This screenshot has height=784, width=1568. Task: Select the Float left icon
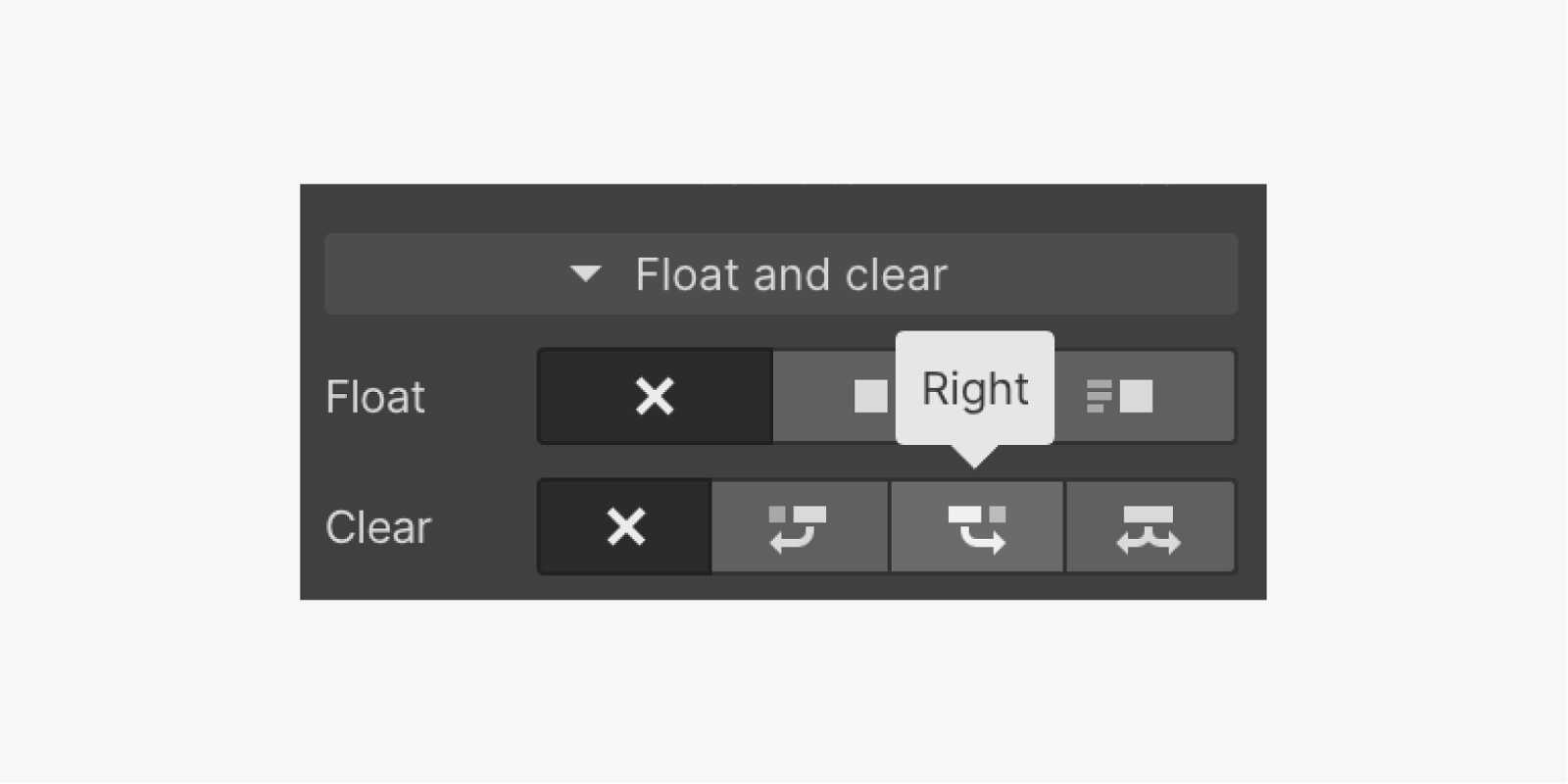(868, 397)
